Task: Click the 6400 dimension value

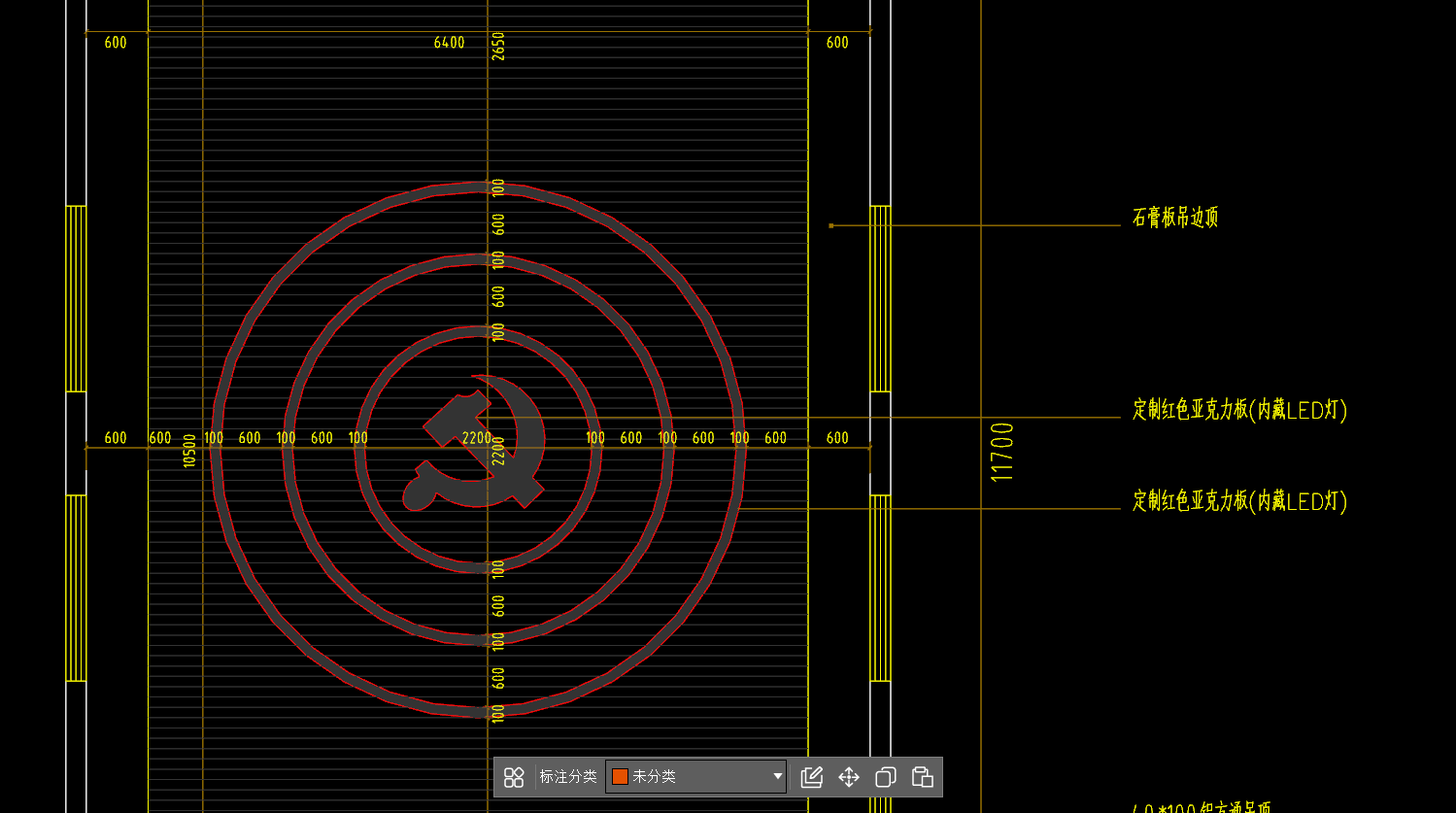Action: (449, 43)
